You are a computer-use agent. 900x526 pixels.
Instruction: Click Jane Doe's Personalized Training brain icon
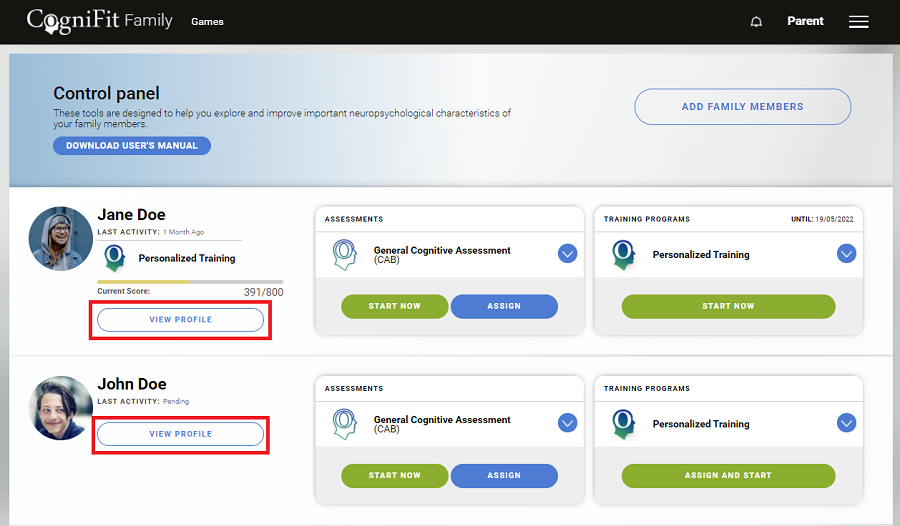coord(114,258)
